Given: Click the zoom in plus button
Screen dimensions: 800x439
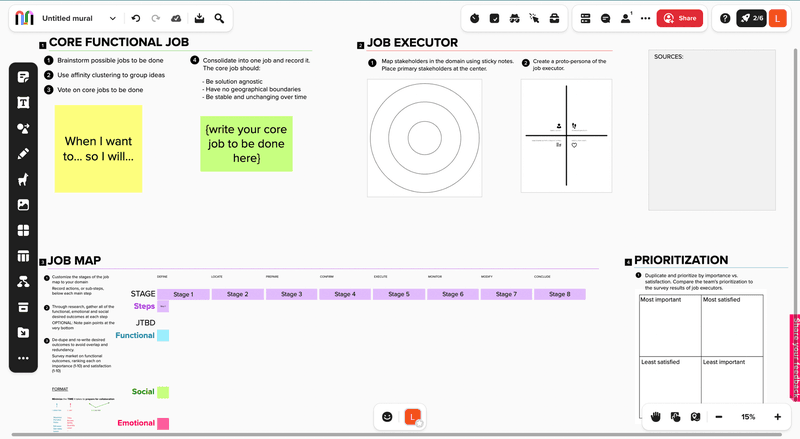Looking at the screenshot, I should pos(777,416).
